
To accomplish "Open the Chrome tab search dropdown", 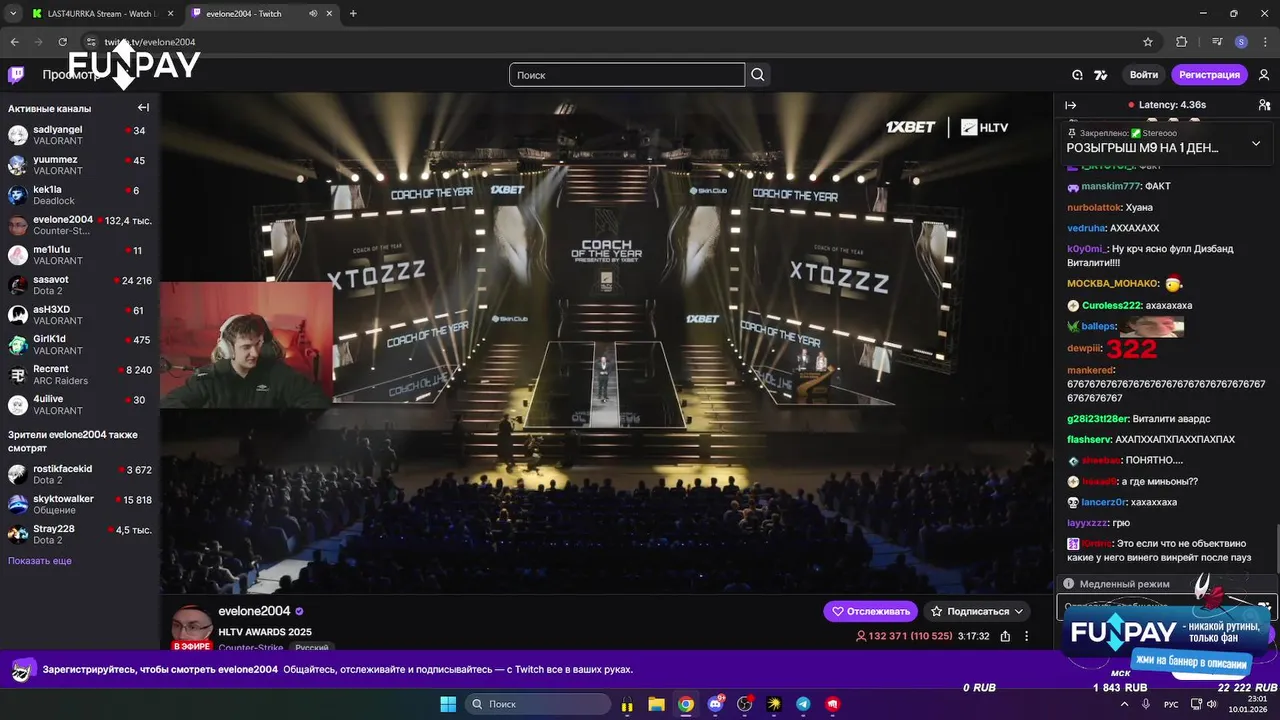I will (x=13, y=14).
